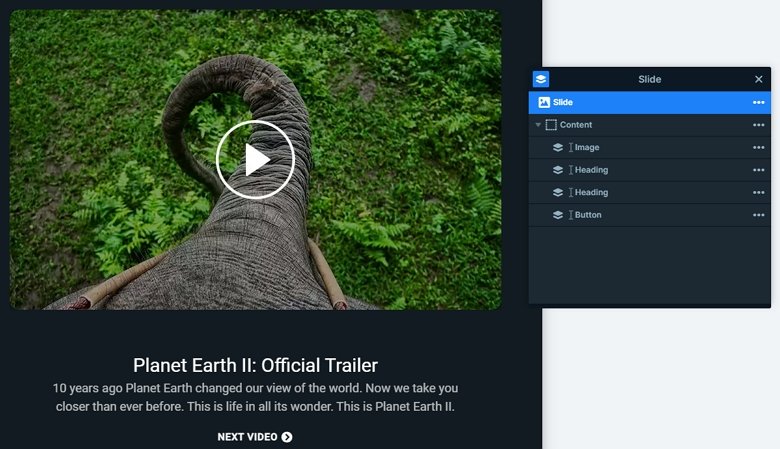Collapse the Content group arrow
The height and width of the screenshot is (449, 780).
coord(538,125)
